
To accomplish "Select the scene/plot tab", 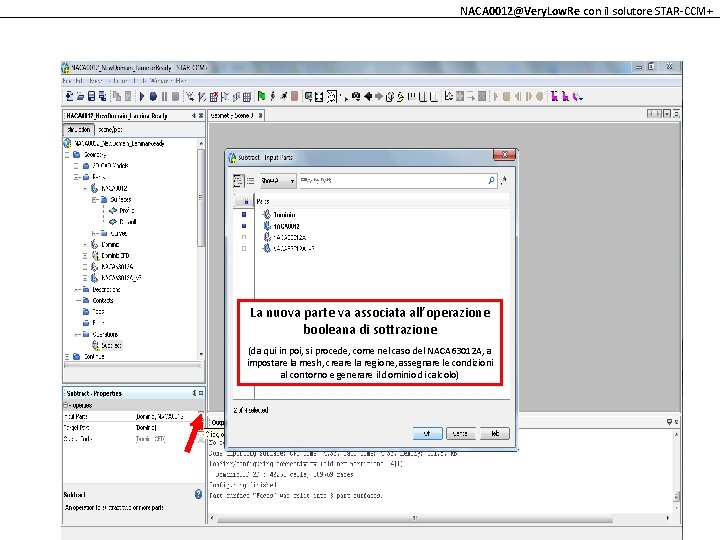I will [110, 129].
